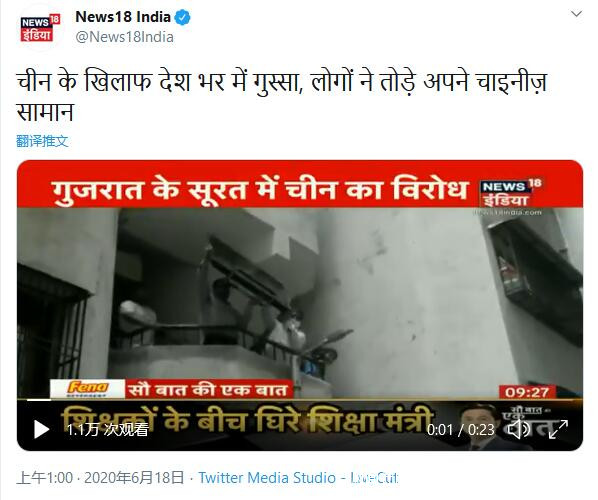Screen dimensions: 598x500
Task: Click the 09:27 clock overlay in video
Action: (527, 392)
